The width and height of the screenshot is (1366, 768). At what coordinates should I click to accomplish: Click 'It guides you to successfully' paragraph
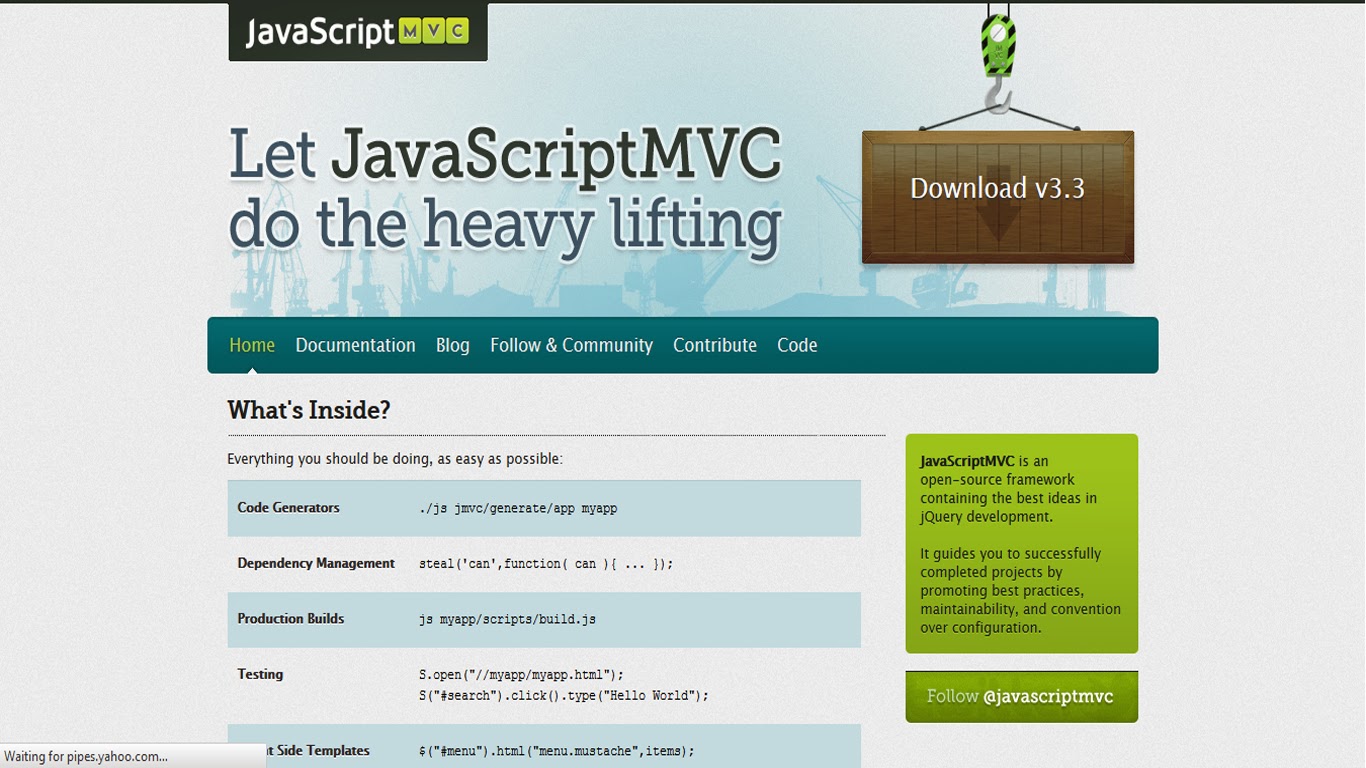[1020, 590]
